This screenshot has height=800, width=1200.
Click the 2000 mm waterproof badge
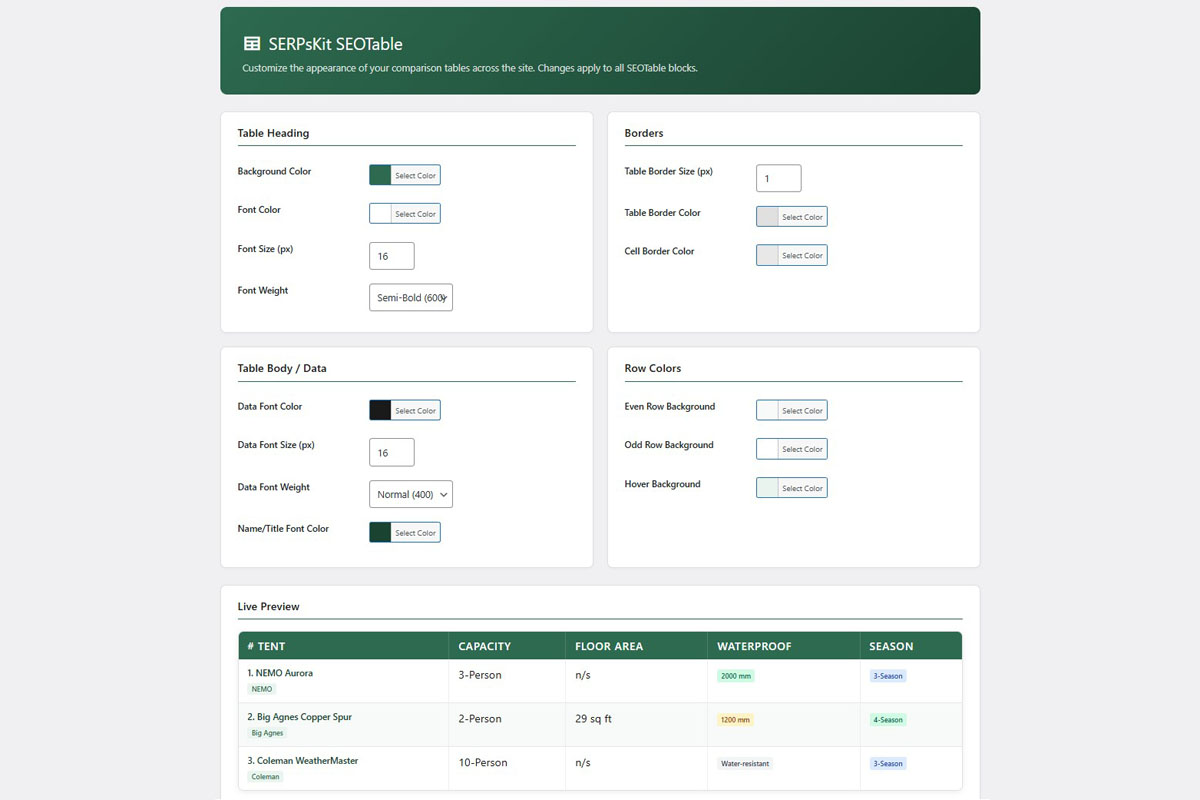[736, 676]
